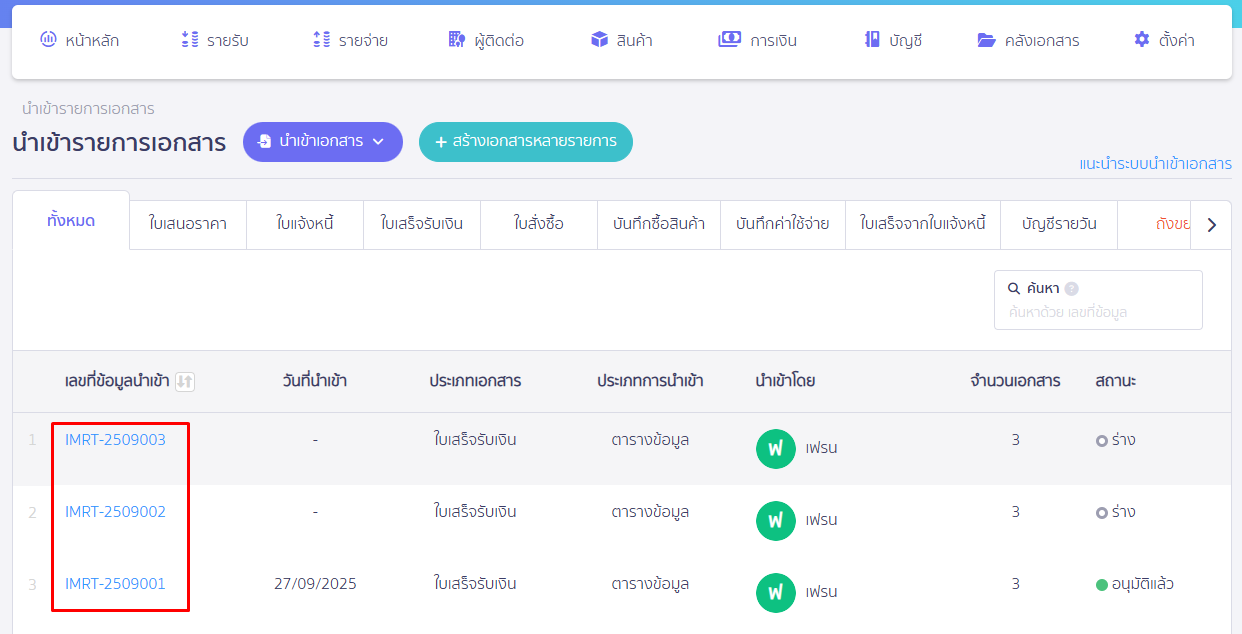Select the บัญชีรายวัน tab

point(1060,224)
